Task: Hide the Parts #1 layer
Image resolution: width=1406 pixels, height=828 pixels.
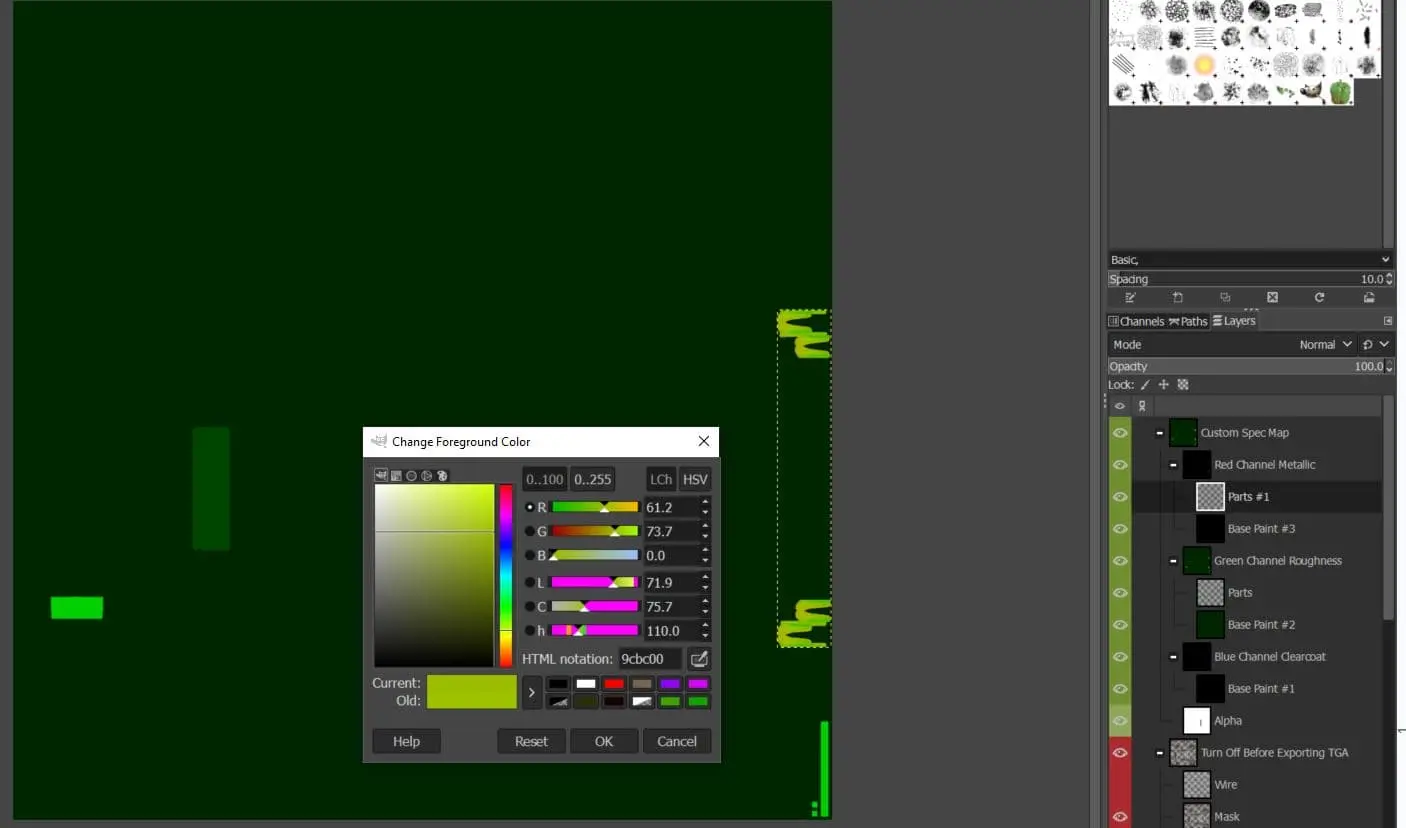Action: click(x=1120, y=497)
